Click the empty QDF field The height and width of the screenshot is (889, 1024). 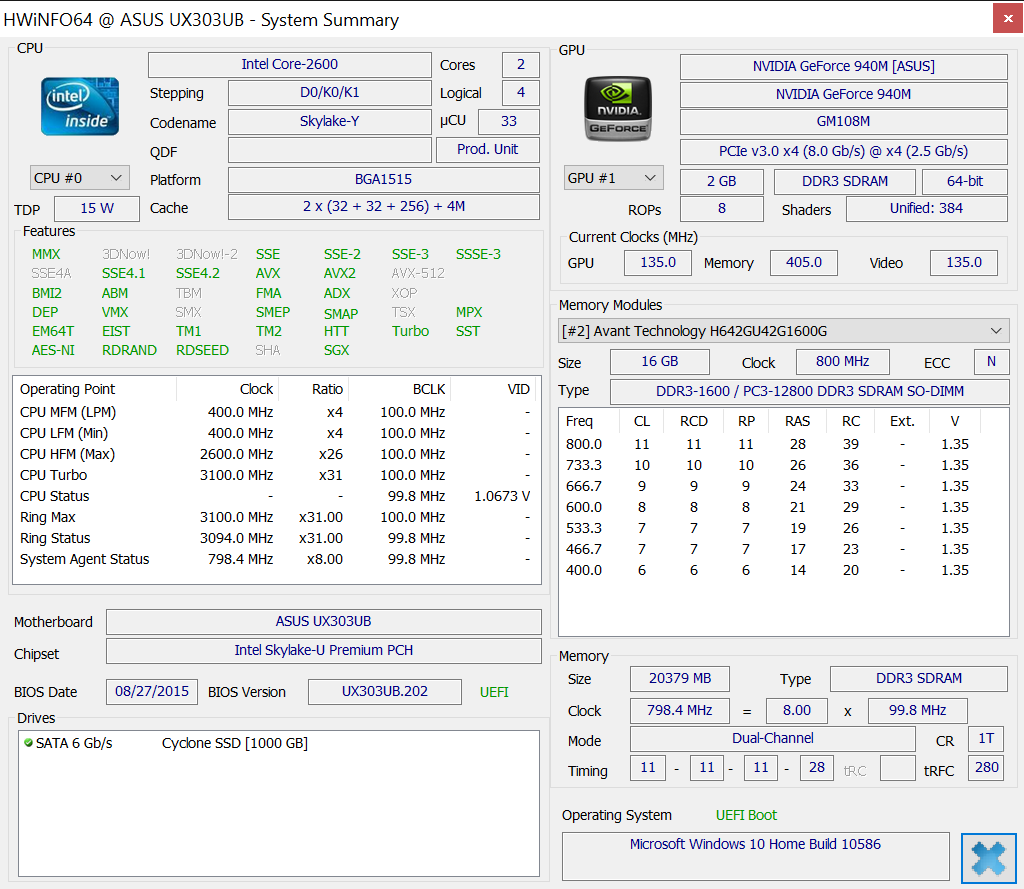click(330, 150)
